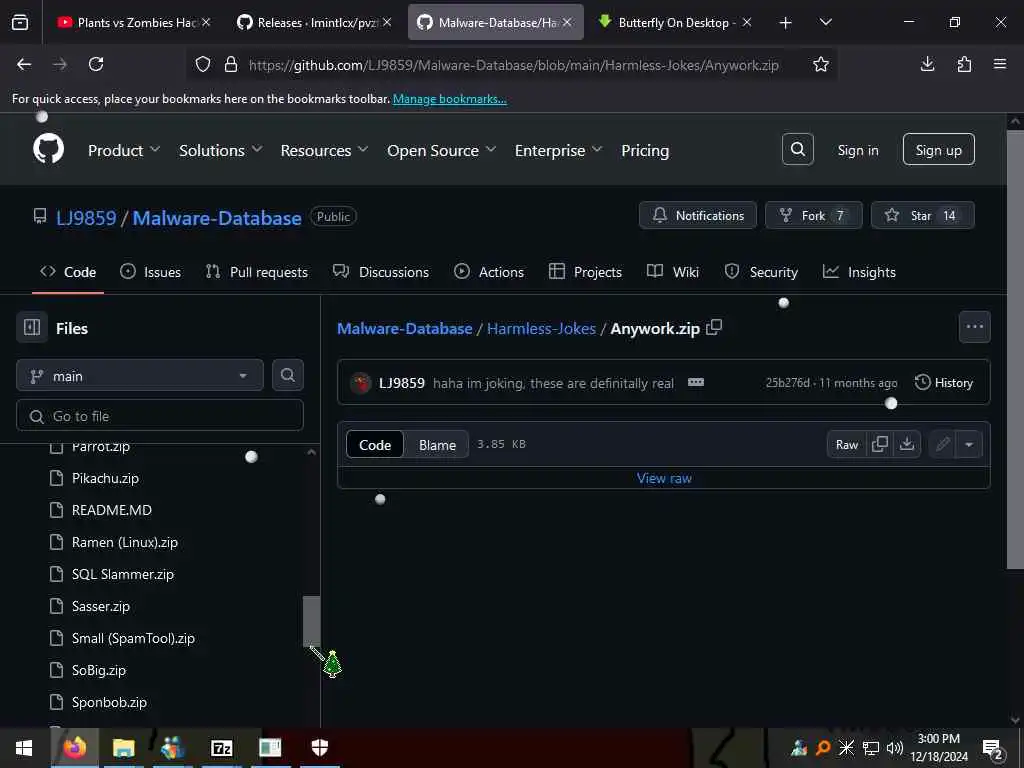The width and height of the screenshot is (1024, 768).
Task: Reload the current page
Action: pos(96,64)
